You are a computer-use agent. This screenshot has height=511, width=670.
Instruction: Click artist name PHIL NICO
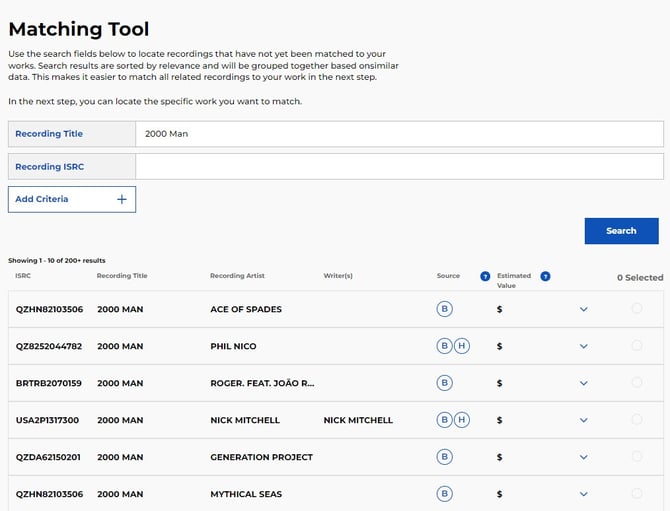(233, 346)
